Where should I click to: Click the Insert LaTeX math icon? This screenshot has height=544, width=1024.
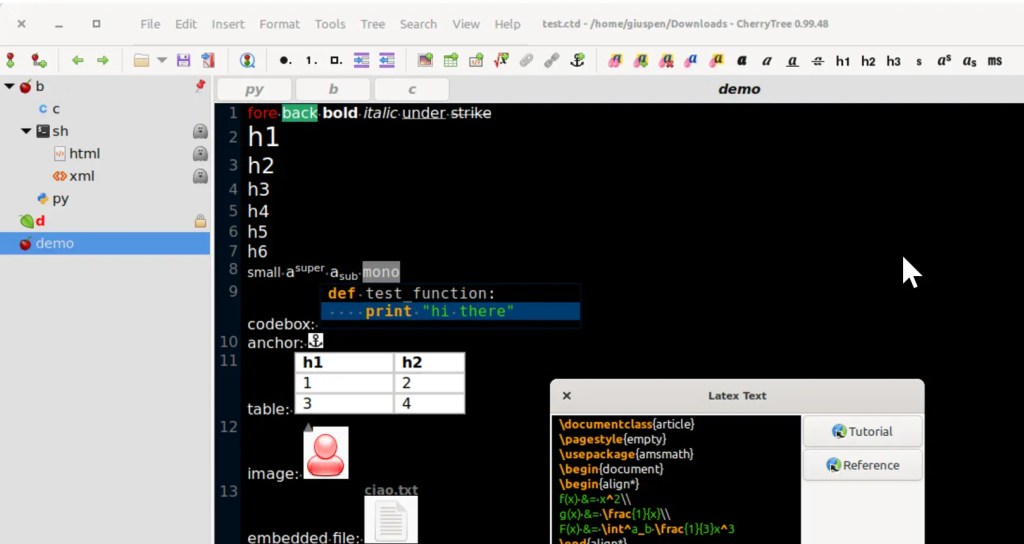[x=501, y=61]
